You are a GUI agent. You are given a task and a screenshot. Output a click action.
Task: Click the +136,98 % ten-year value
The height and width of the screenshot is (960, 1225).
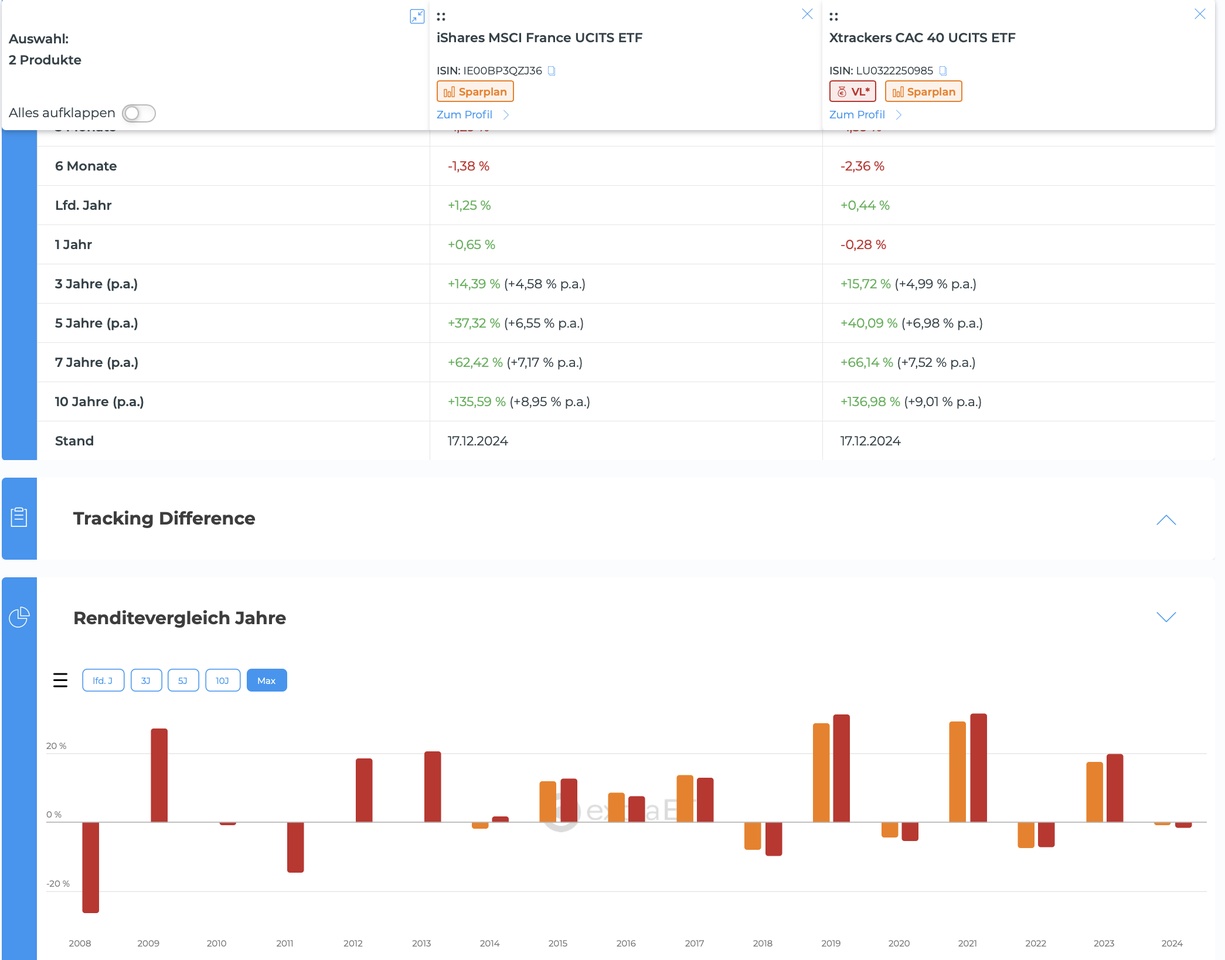pos(870,402)
